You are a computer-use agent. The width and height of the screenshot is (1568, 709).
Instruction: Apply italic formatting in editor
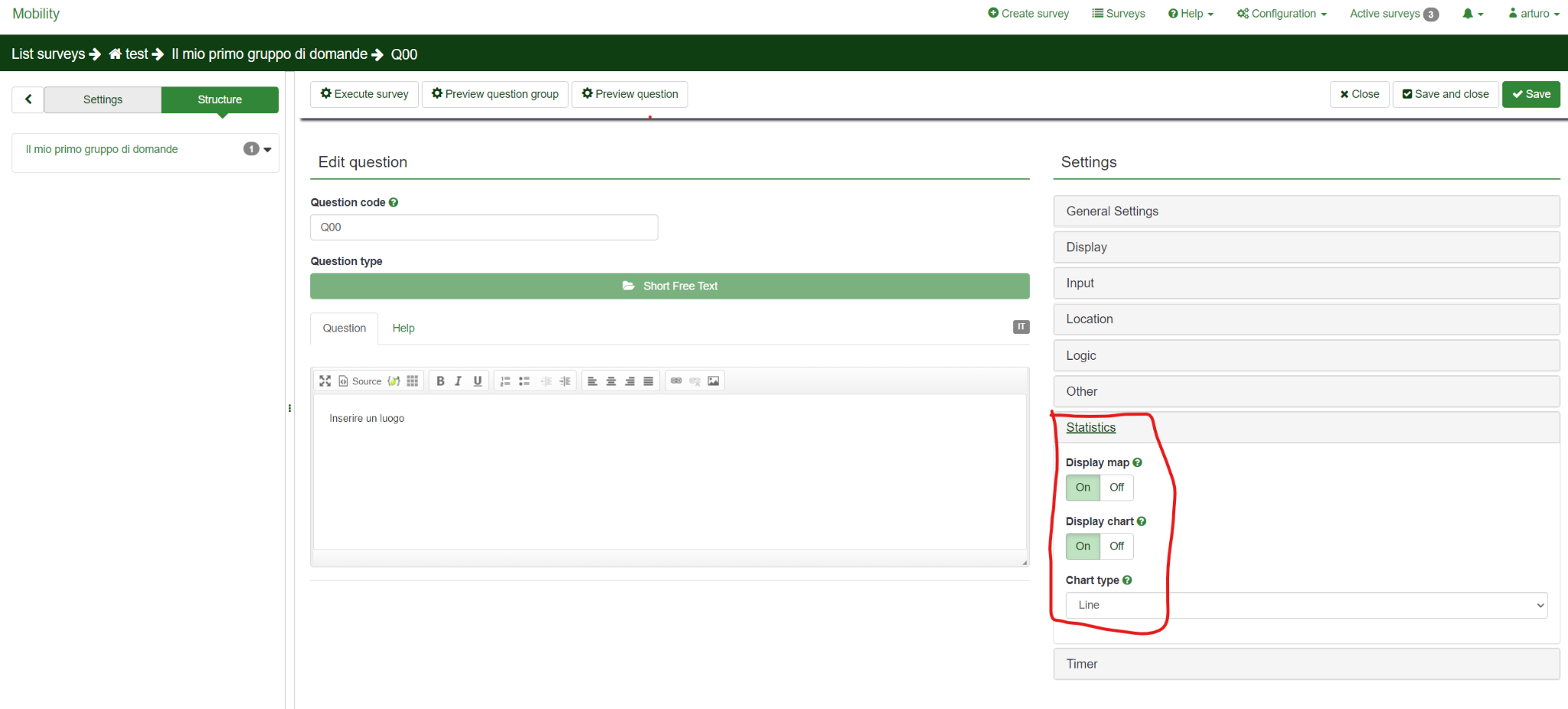(x=459, y=381)
